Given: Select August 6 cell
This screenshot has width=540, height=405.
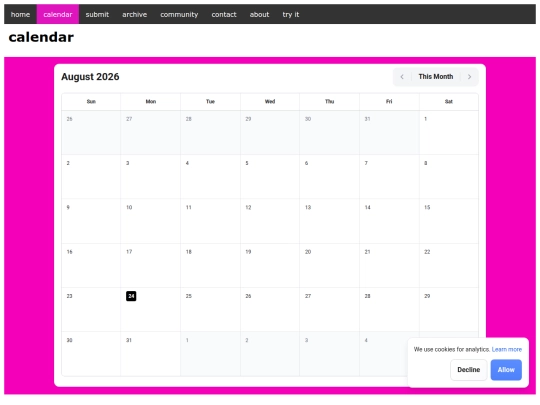Looking at the screenshot, I should (x=330, y=177).
